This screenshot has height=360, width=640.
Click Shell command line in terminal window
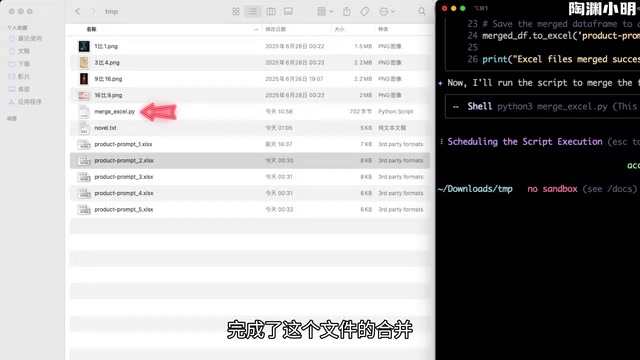546,107
